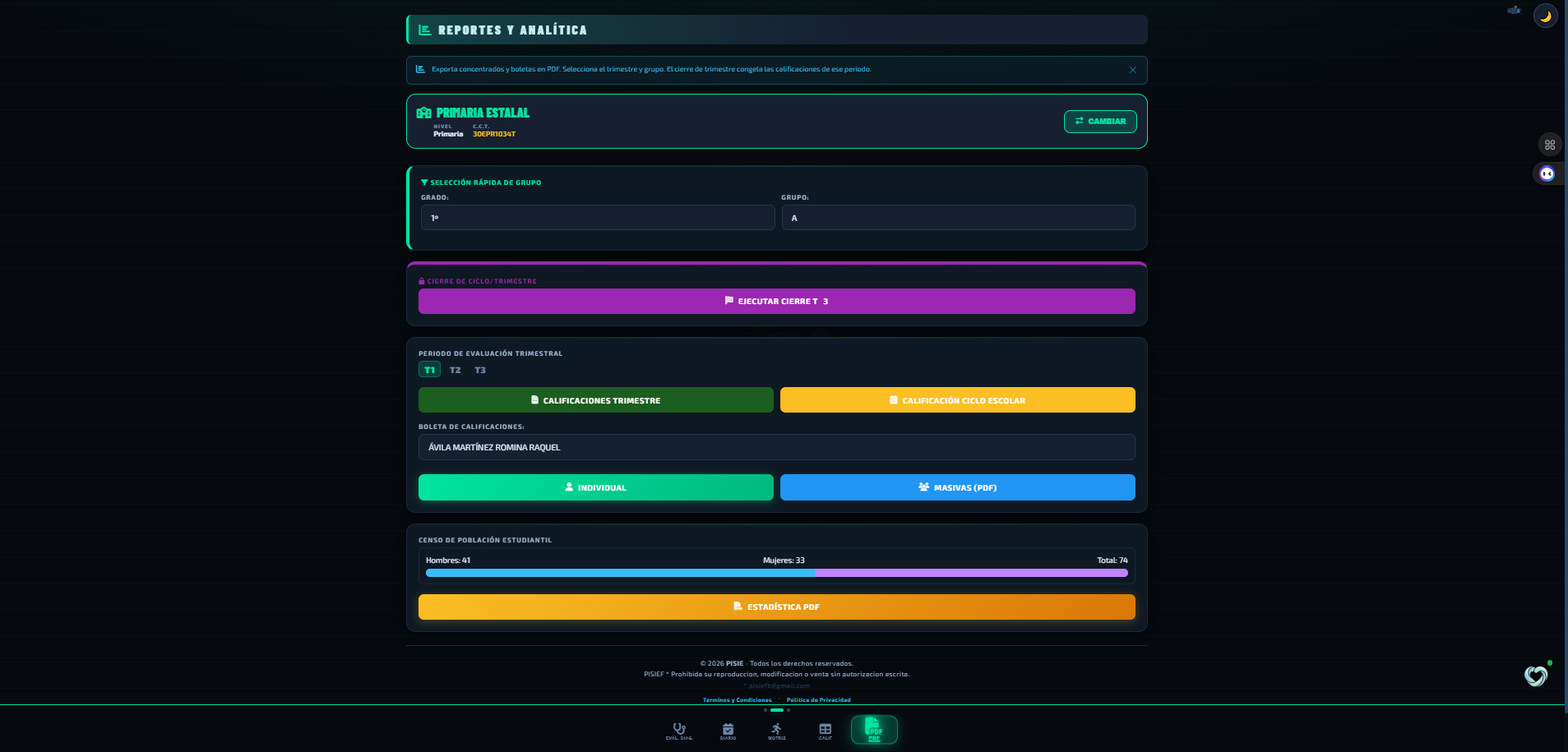The image size is (1568, 752).
Task: Open the GRADO dropdown showing 1º
Action: tap(598, 218)
